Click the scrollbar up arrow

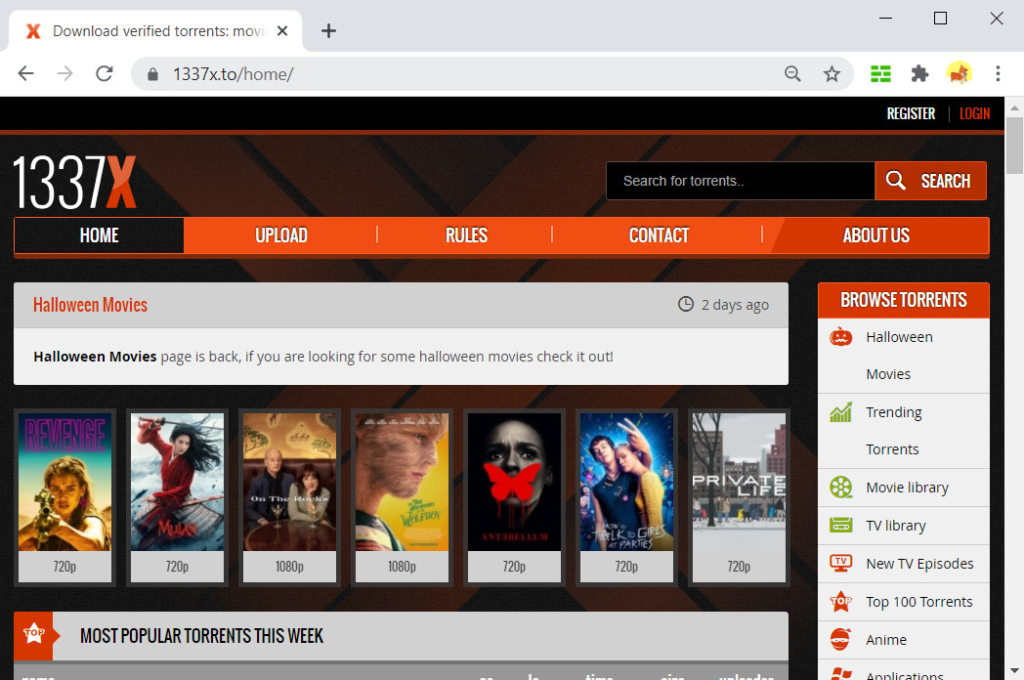[x=1014, y=107]
